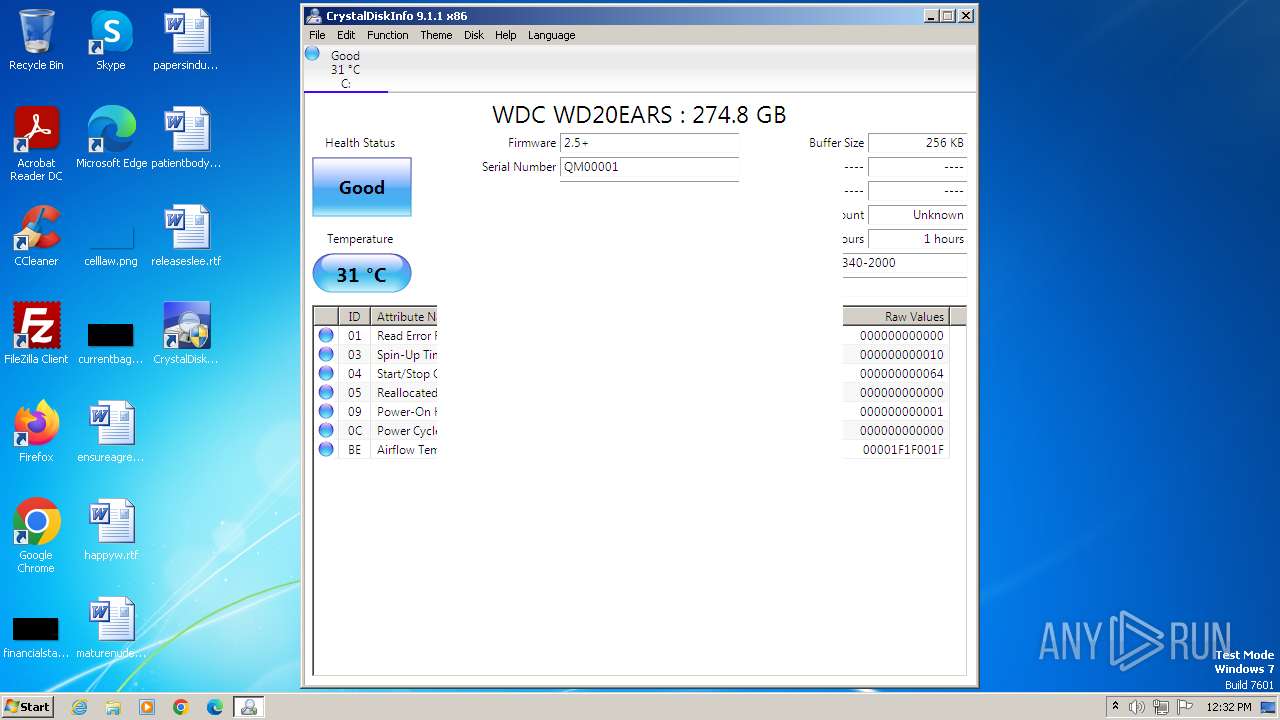Click the Attribute Name column header
The width and height of the screenshot is (1280, 720).
click(x=404, y=316)
